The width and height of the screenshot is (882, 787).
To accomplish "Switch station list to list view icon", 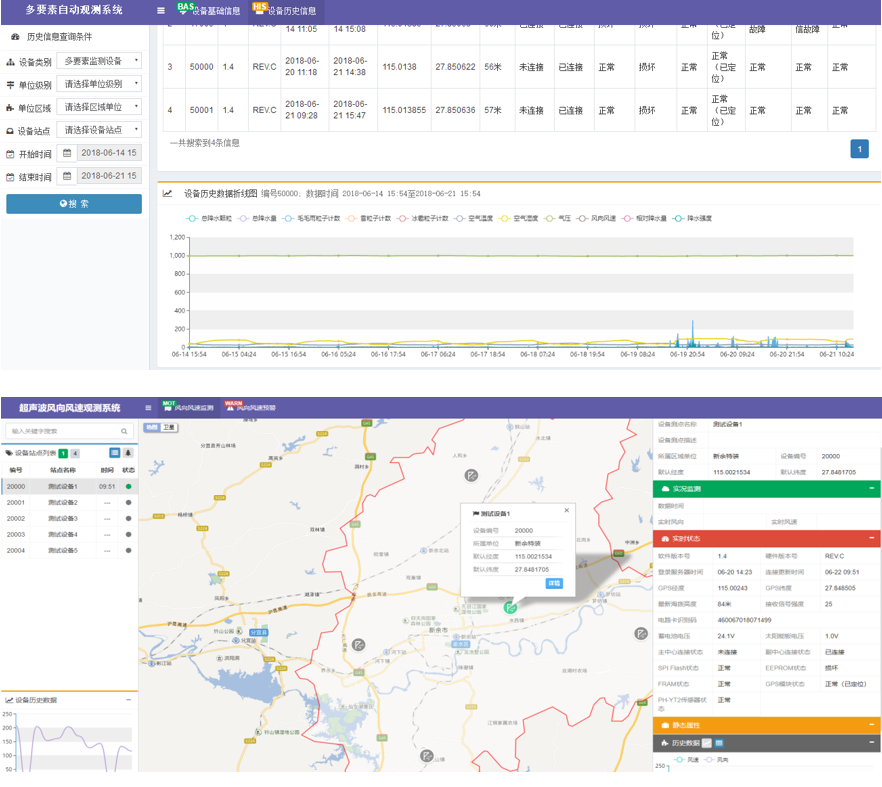I will pyautogui.click(x=114, y=453).
